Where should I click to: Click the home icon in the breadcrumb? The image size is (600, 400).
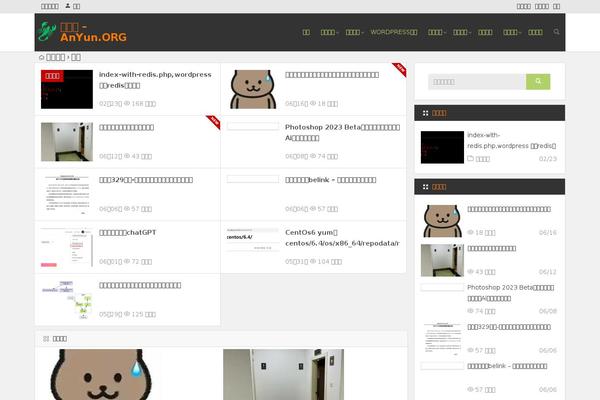[41, 57]
